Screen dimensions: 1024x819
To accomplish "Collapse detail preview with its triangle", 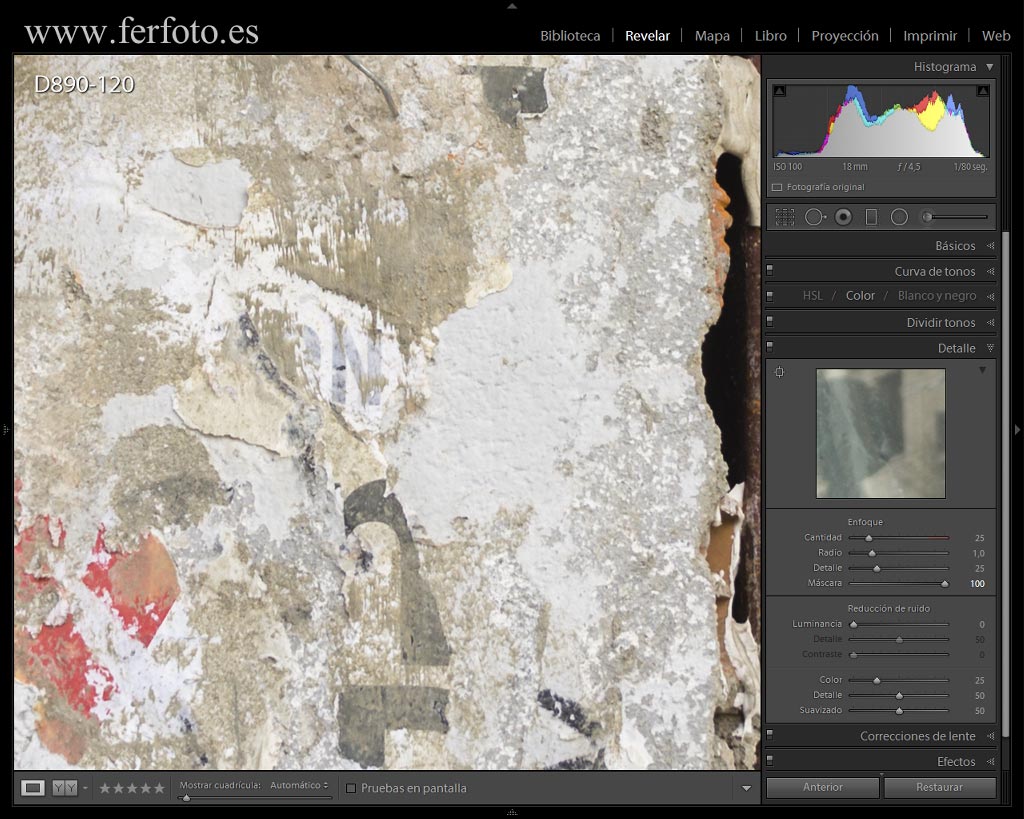I will (982, 370).
